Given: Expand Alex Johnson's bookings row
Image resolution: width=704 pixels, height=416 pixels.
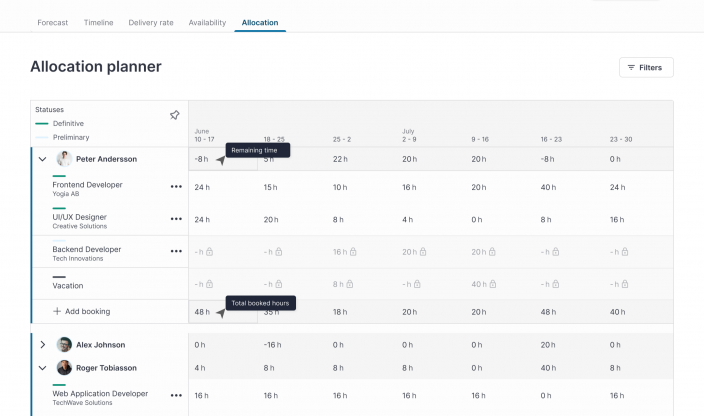Looking at the screenshot, I should (x=42, y=345).
